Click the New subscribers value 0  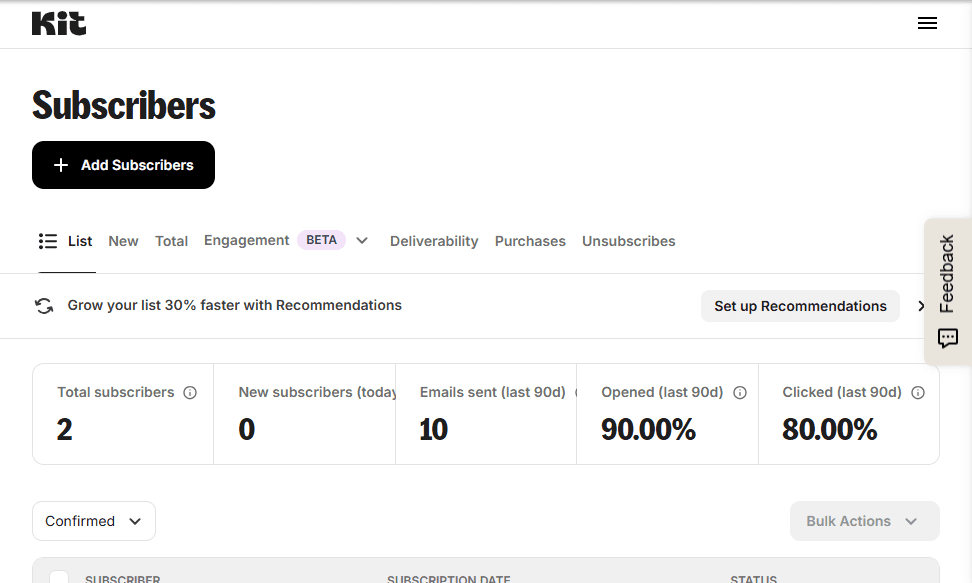(x=247, y=429)
